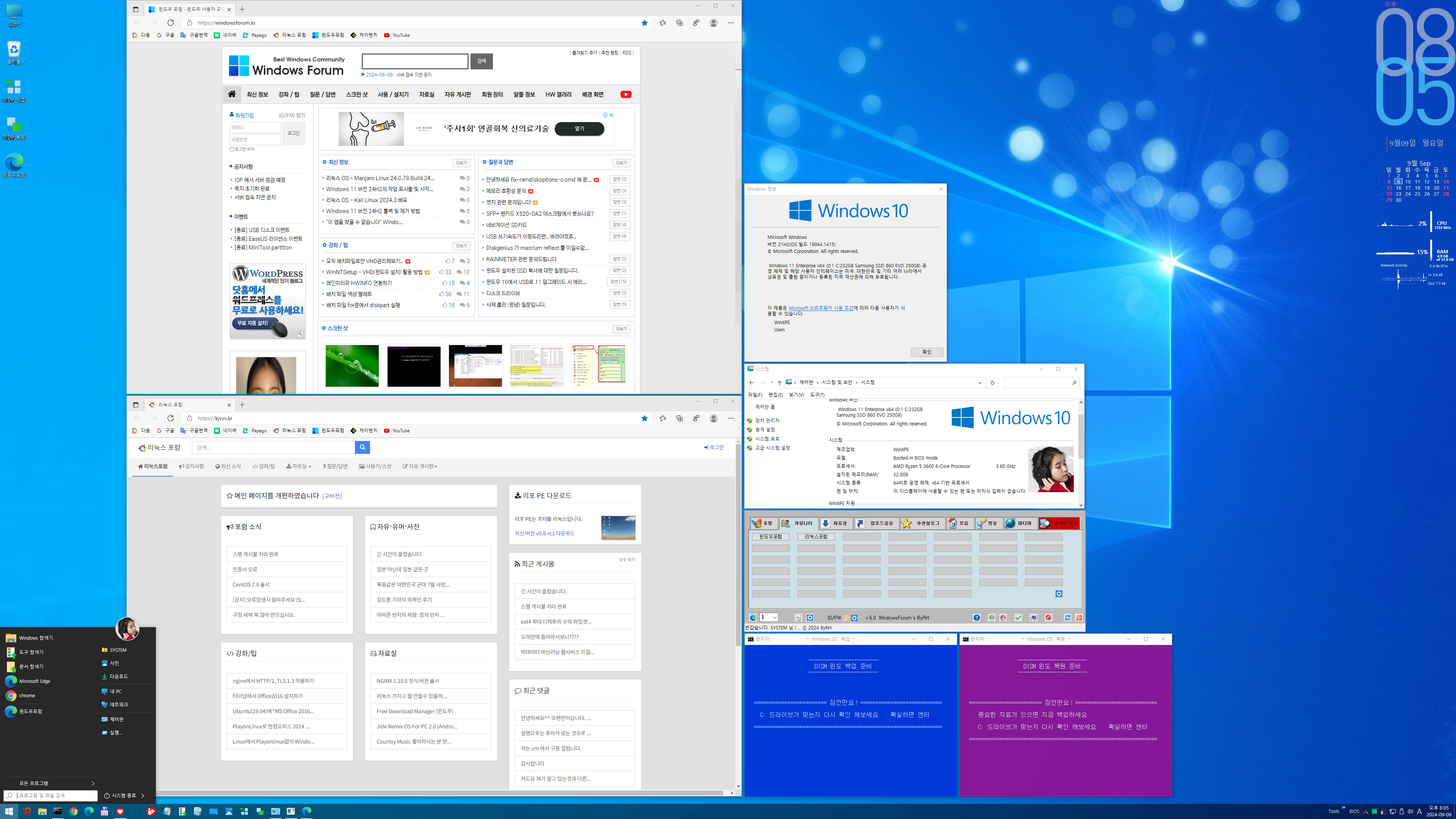
Task: Click the vertical scrollbar of Linux Forum window
Action: [x=738, y=613]
